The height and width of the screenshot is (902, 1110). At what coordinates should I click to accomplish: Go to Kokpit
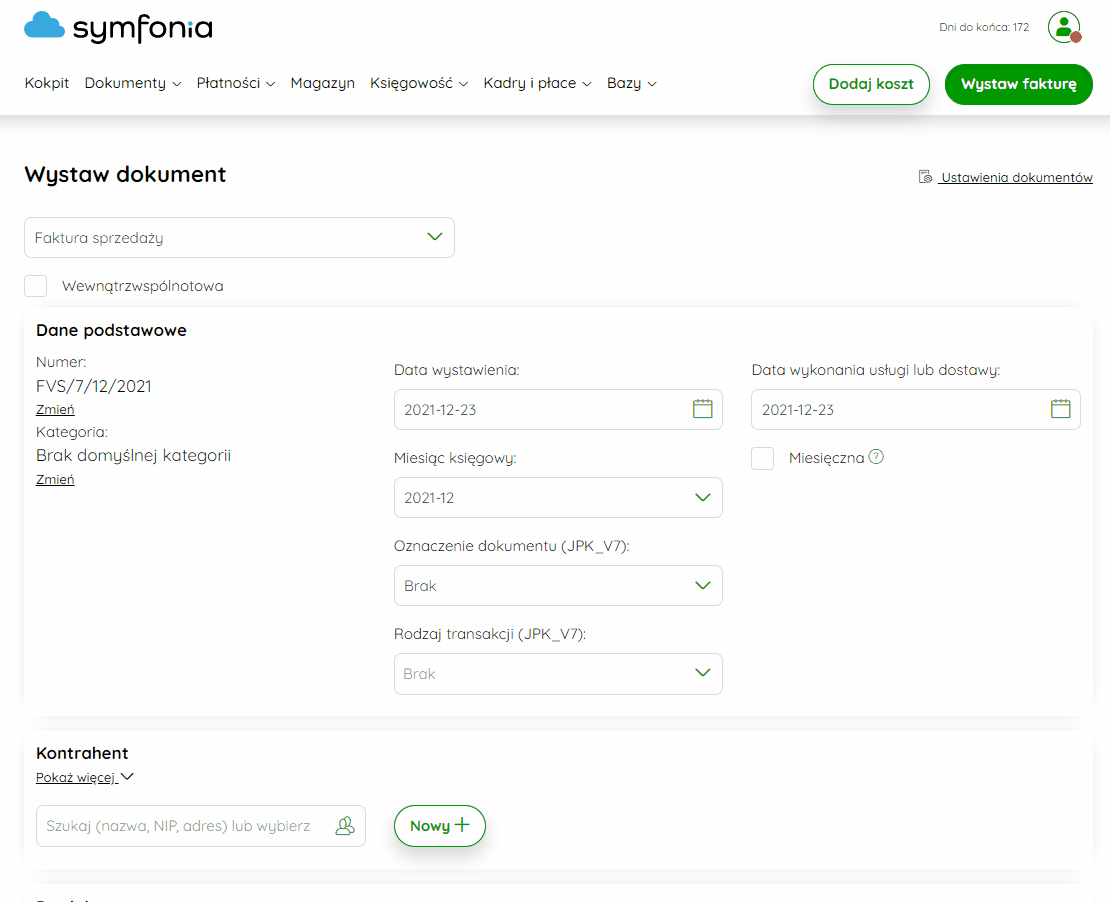tap(47, 84)
